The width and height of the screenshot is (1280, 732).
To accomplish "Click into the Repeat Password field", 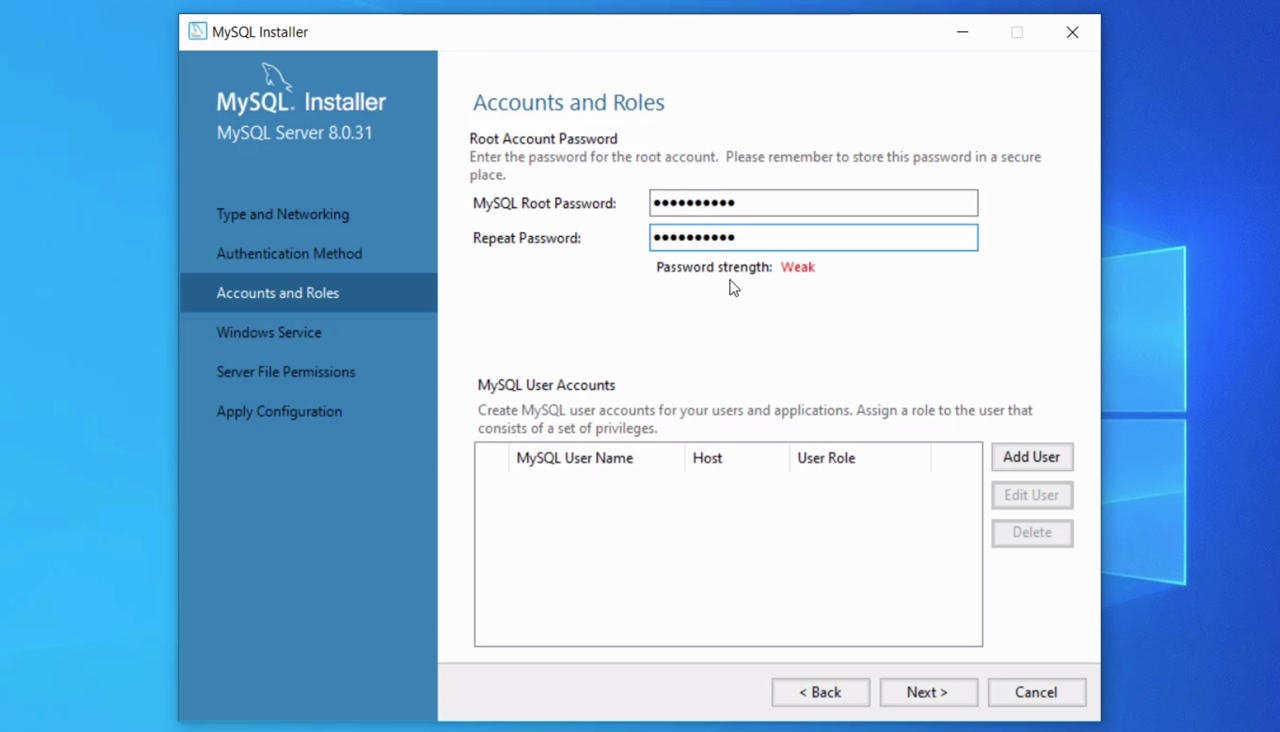I will coord(813,238).
